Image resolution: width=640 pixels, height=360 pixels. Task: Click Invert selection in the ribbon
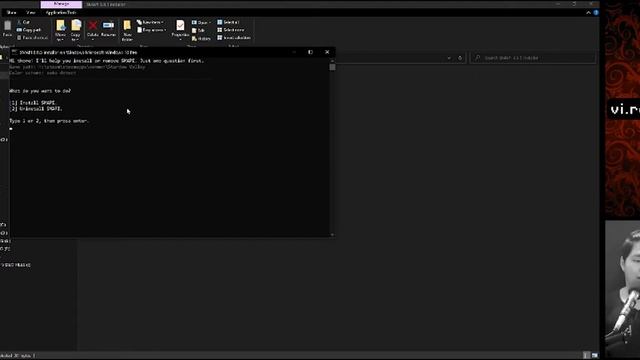click(x=234, y=38)
